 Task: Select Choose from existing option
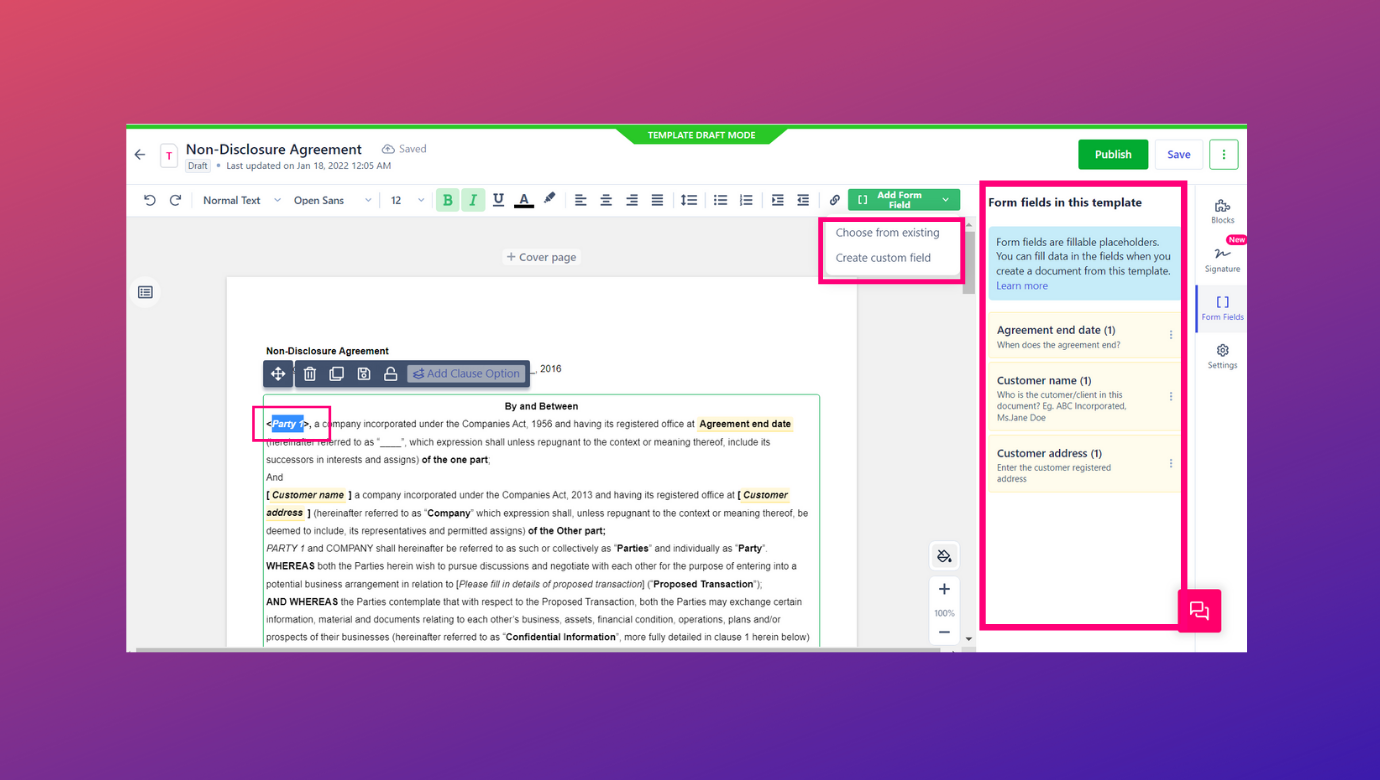point(887,233)
